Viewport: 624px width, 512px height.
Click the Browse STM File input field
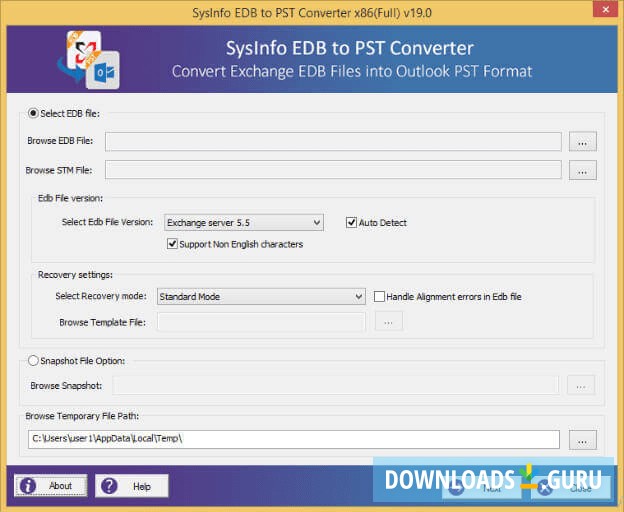(x=333, y=170)
